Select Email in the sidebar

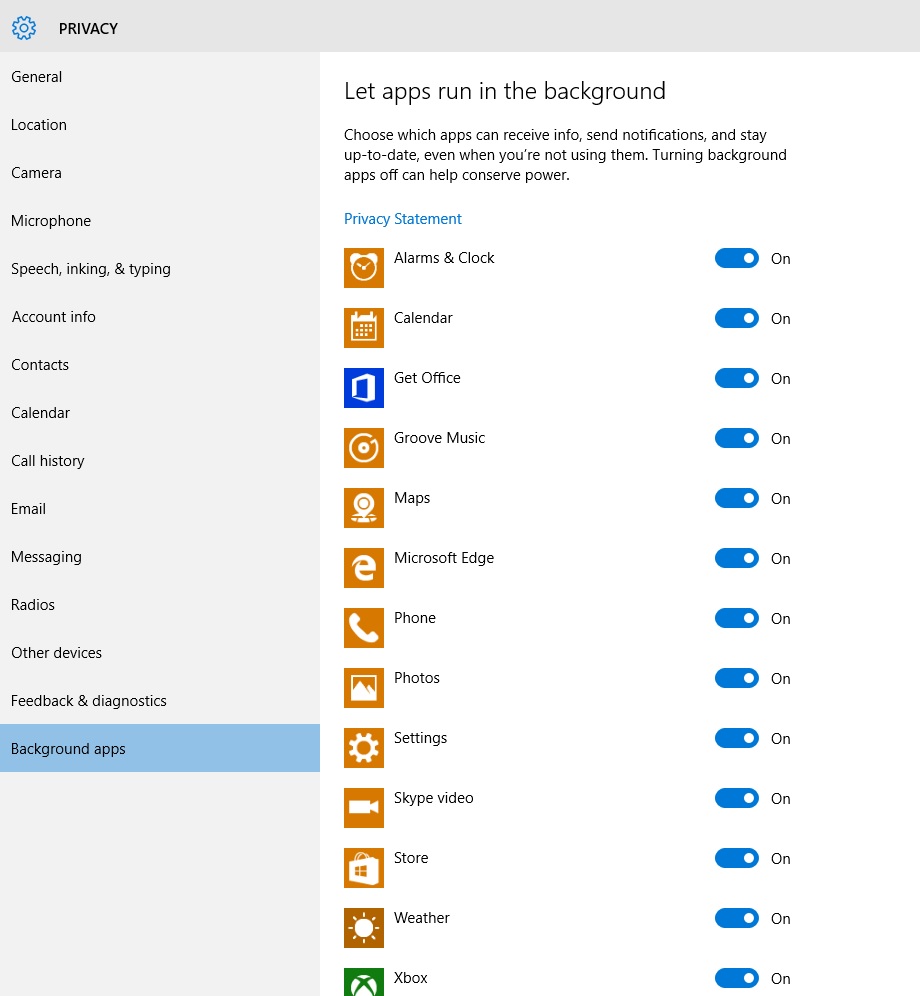(x=159, y=509)
